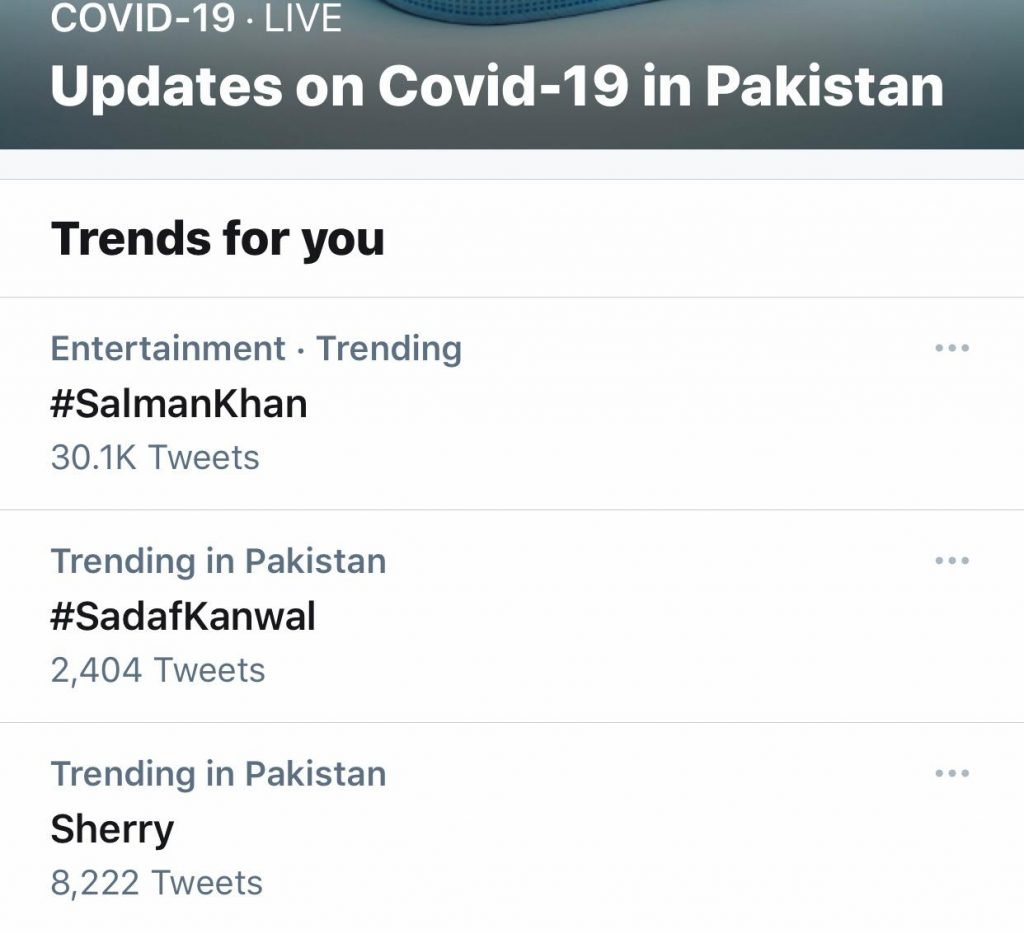Image resolution: width=1024 pixels, height=934 pixels.
Task: Tap Trending in Pakistan above Sherry
Action: 218,774
